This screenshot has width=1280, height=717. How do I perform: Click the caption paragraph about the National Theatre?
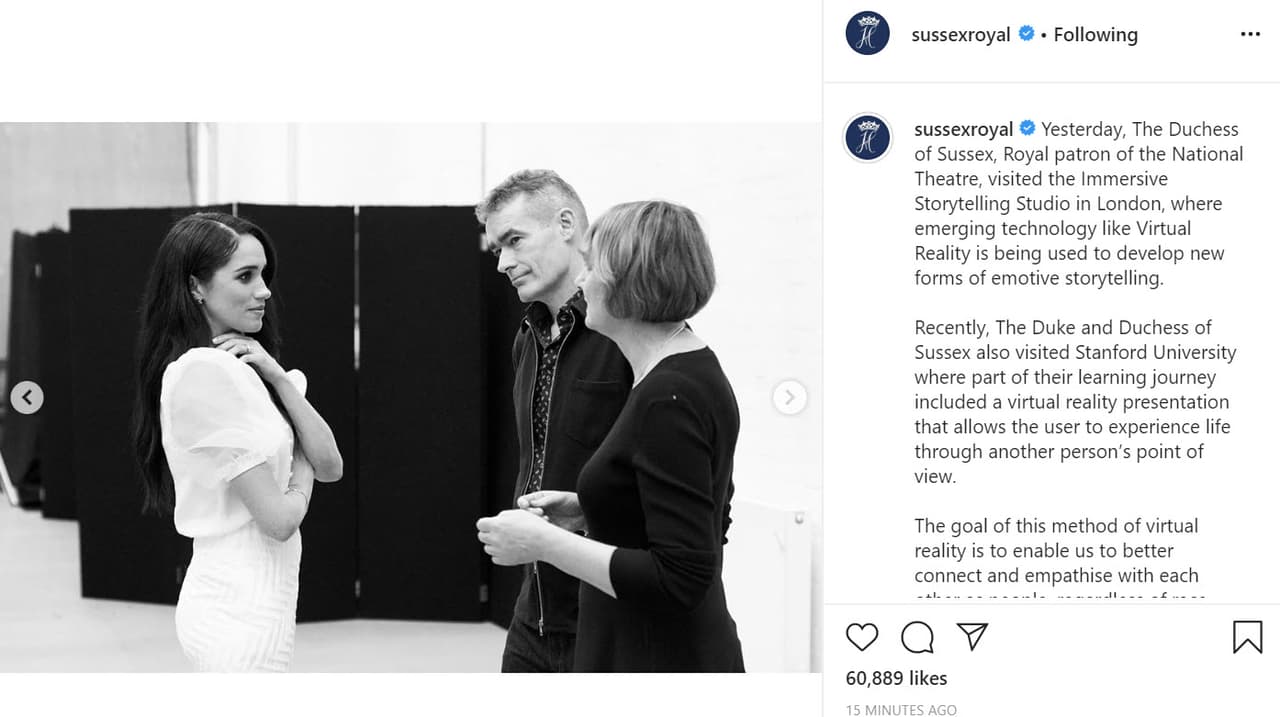click(x=1079, y=203)
